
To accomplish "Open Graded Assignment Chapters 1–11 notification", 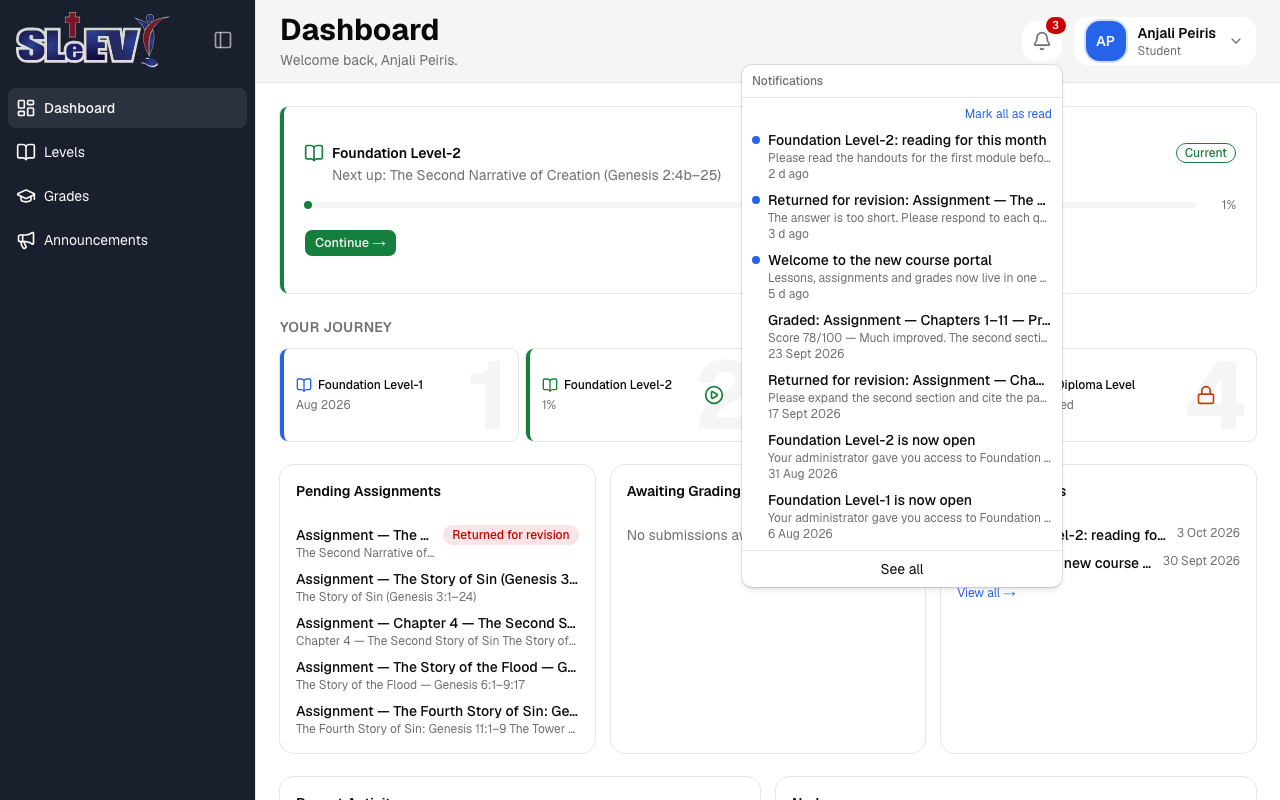I will [x=902, y=337].
